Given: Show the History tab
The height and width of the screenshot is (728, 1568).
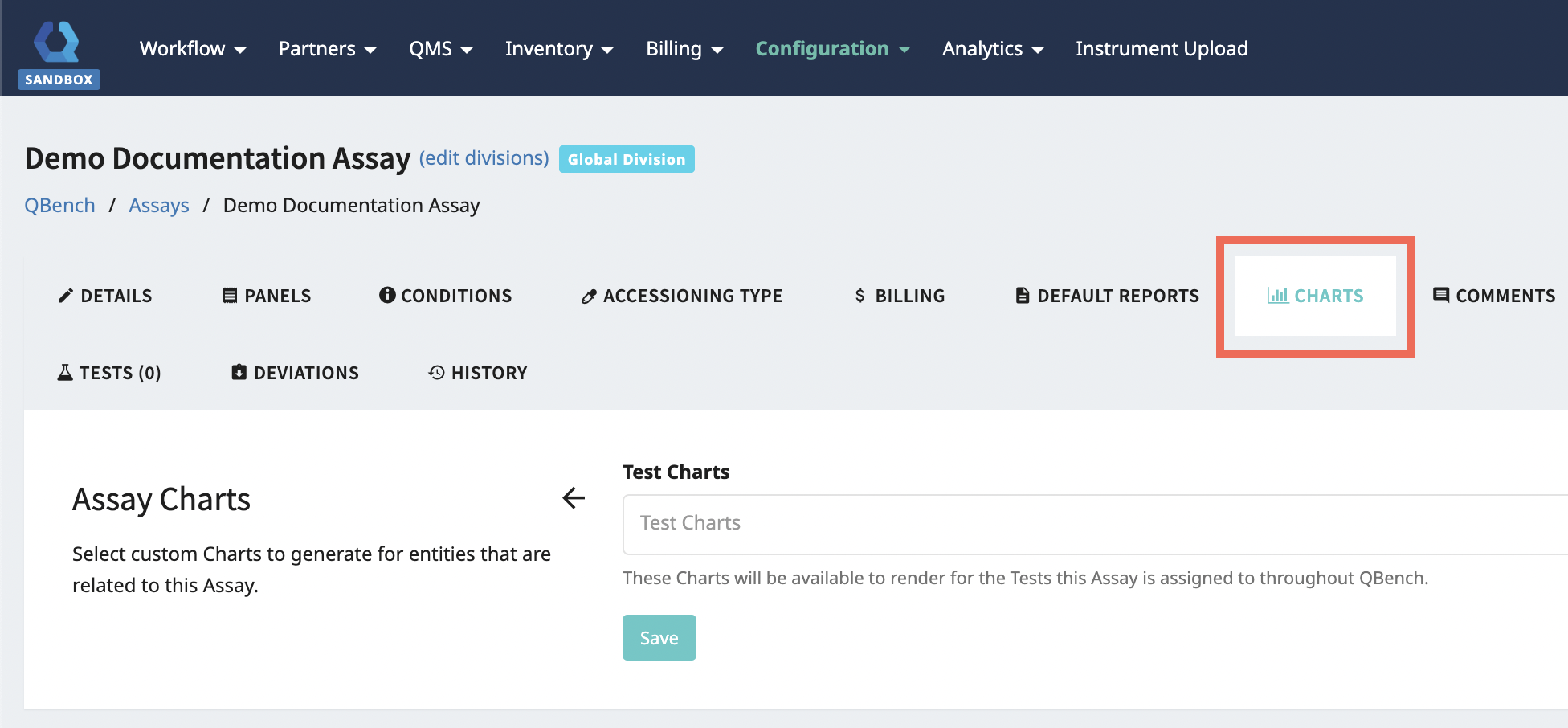Looking at the screenshot, I should coord(478,373).
